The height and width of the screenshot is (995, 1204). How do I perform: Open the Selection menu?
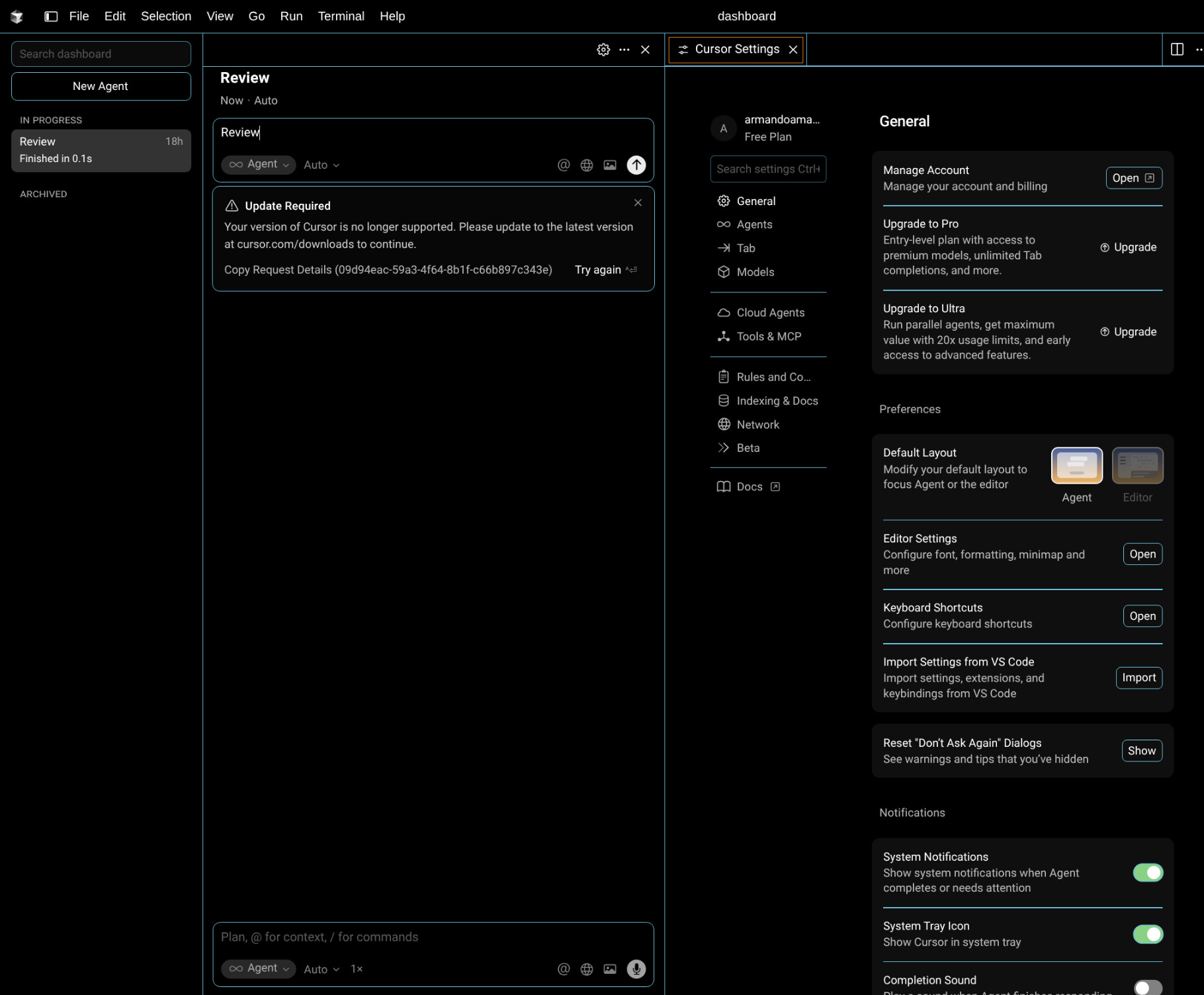point(166,17)
